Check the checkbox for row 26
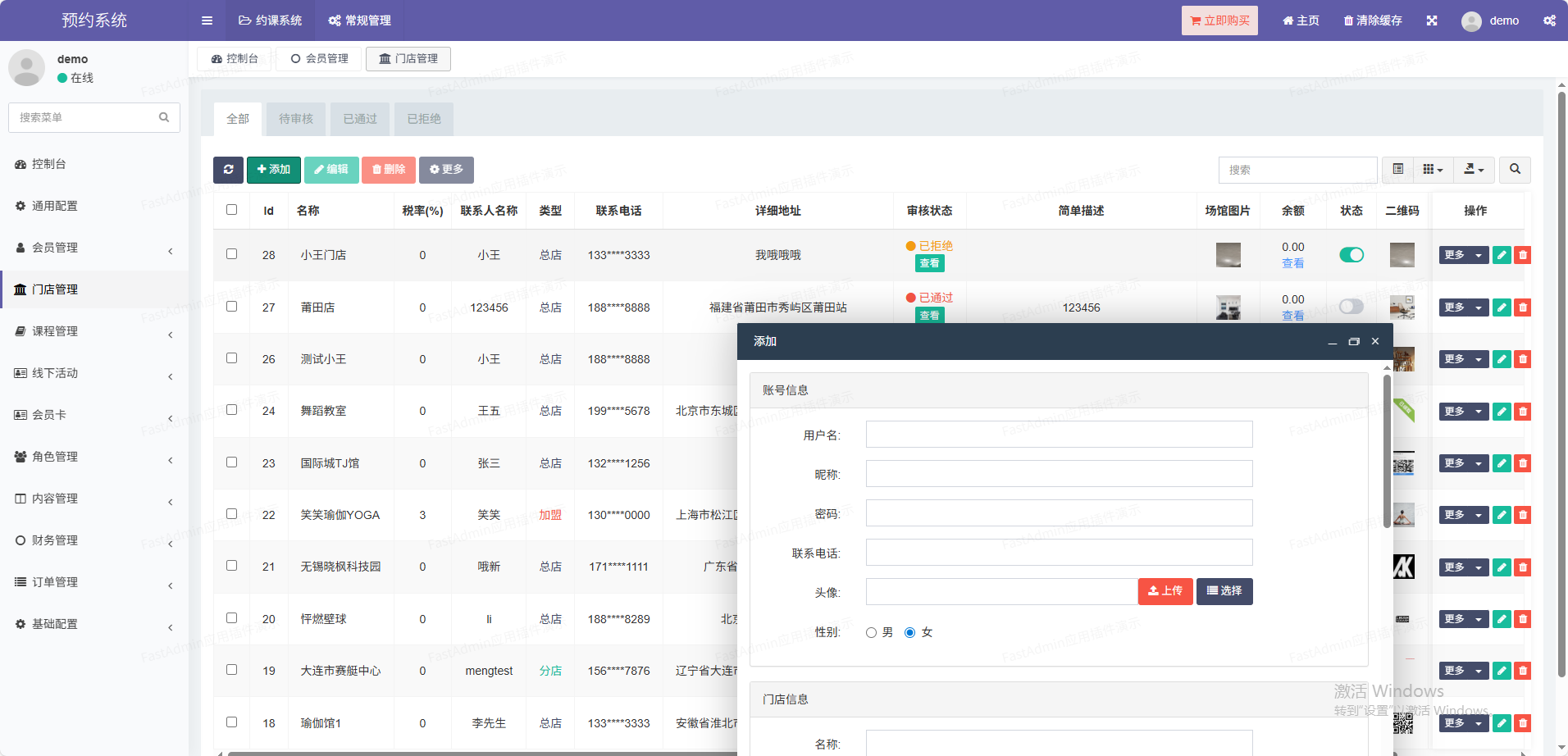The width and height of the screenshot is (1568, 756). 232,358
